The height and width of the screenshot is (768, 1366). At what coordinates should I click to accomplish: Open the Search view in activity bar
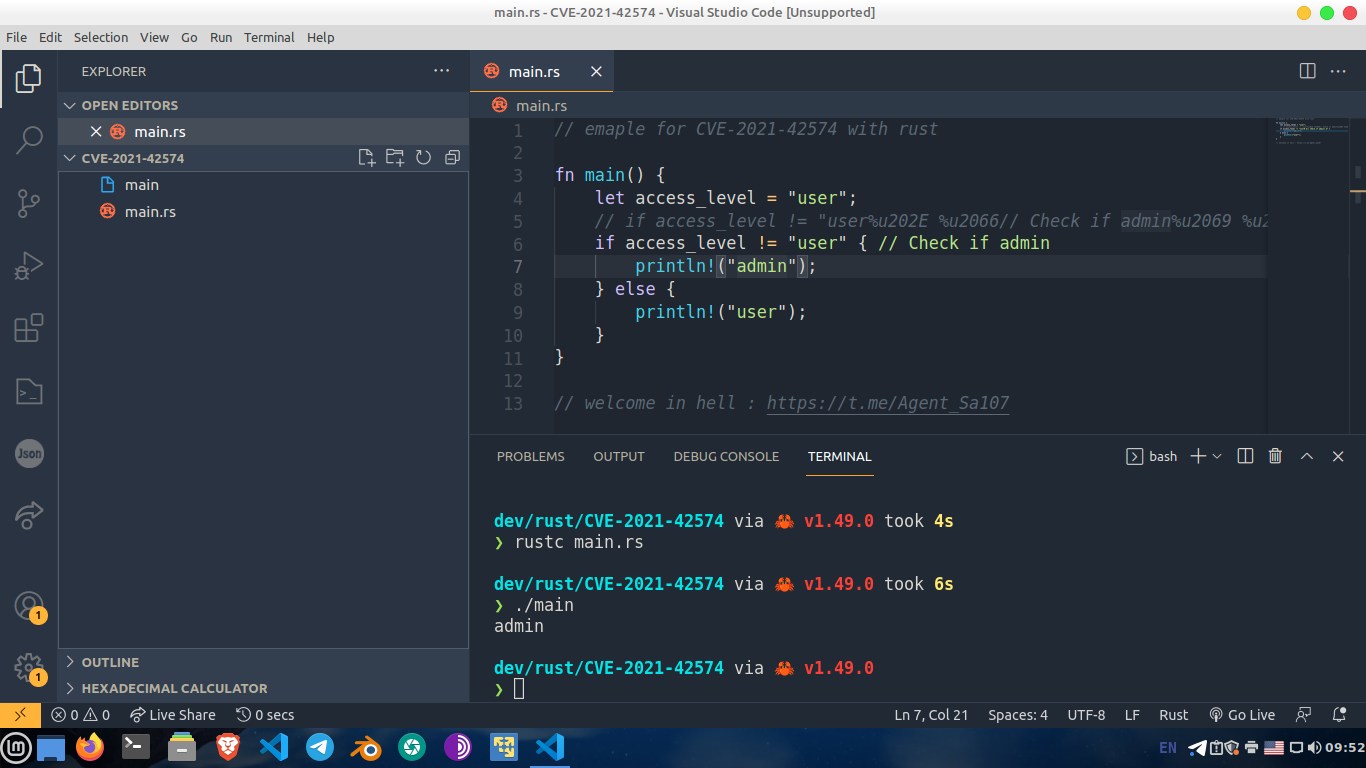[x=29, y=141]
